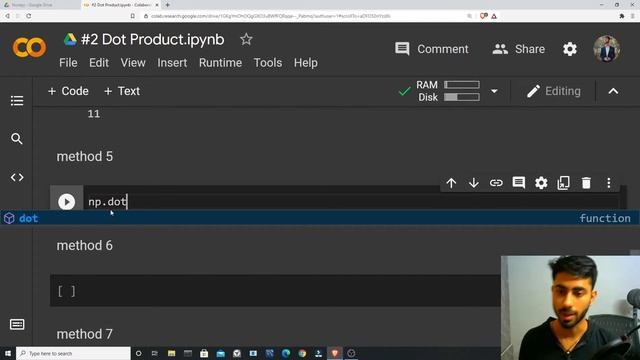Open the Edit menu

(99, 63)
